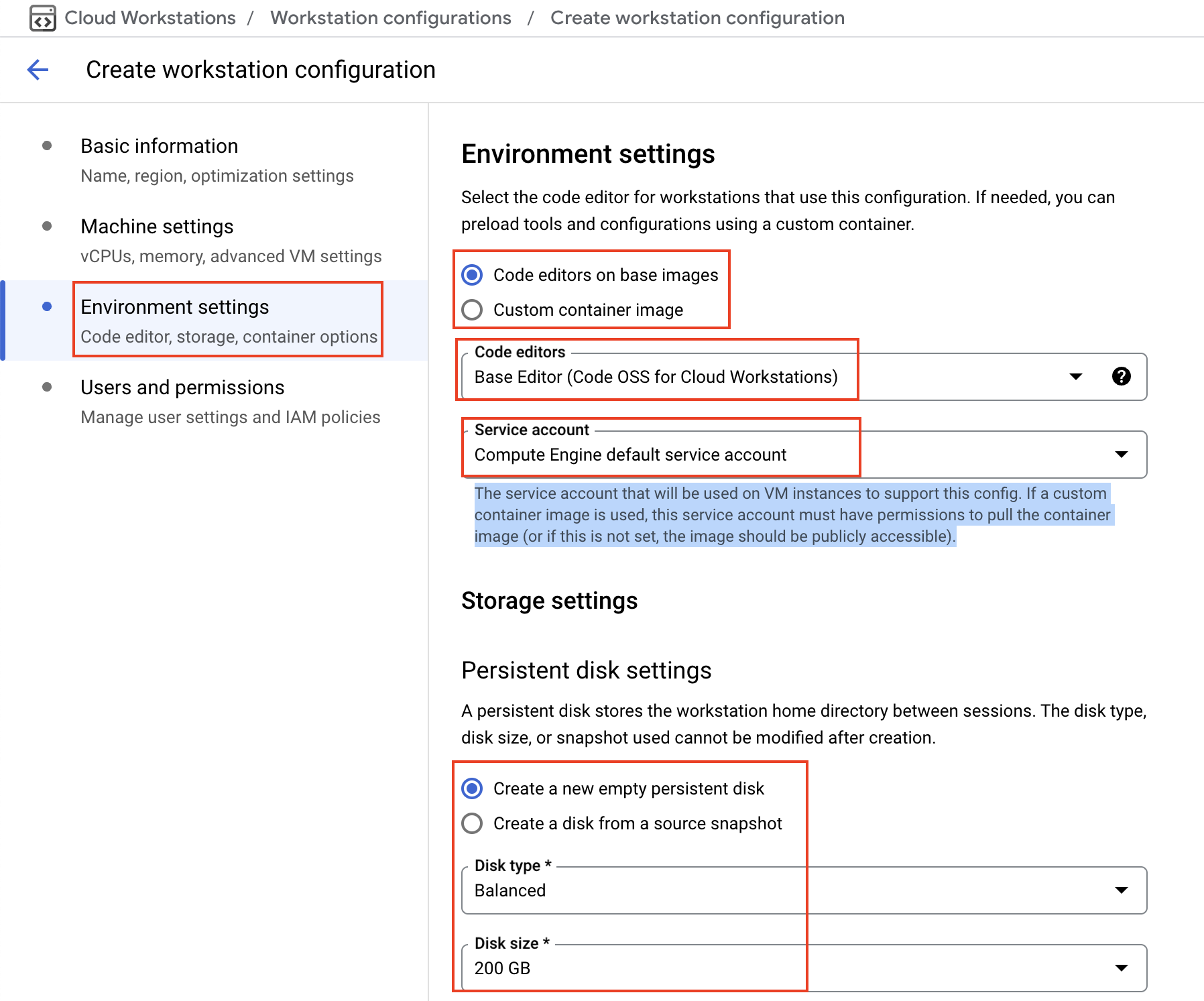The height and width of the screenshot is (1001, 1204).
Task: Enable Create a new empty persistent disk
Action: coord(473,788)
